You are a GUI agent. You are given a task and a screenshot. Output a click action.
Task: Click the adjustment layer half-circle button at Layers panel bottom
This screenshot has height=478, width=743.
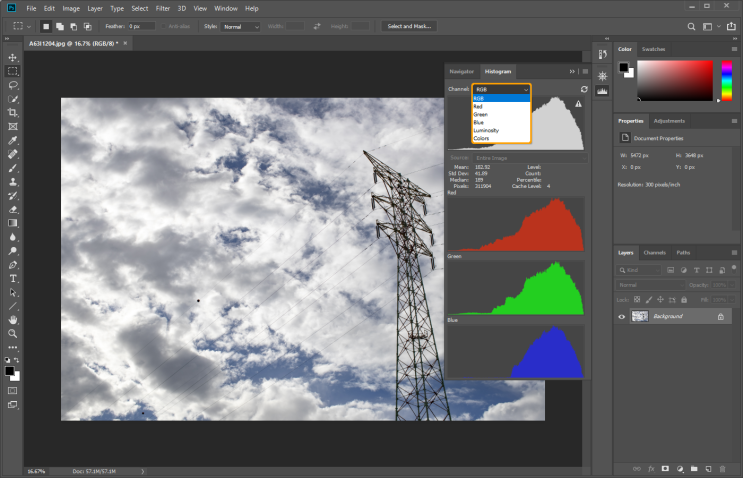[x=680, y=469]
